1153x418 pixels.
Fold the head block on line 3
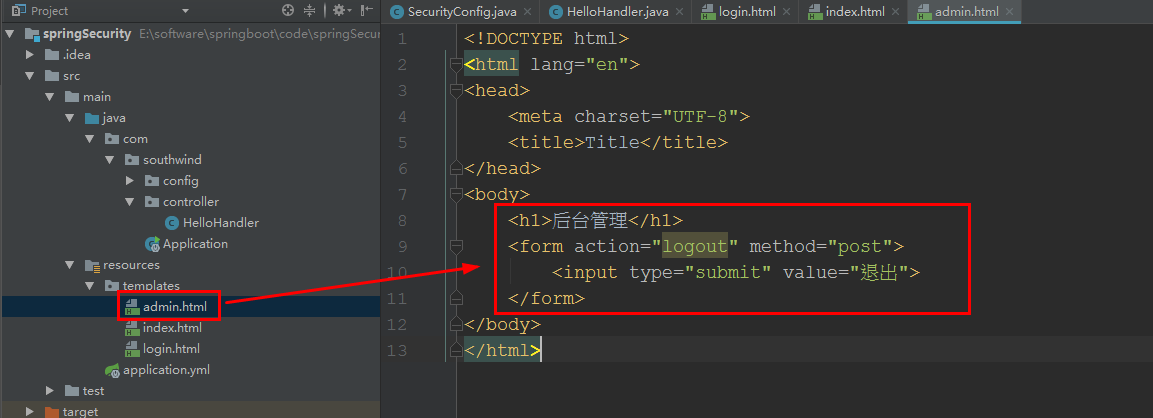pyautogui.click(x=456, y=91)
